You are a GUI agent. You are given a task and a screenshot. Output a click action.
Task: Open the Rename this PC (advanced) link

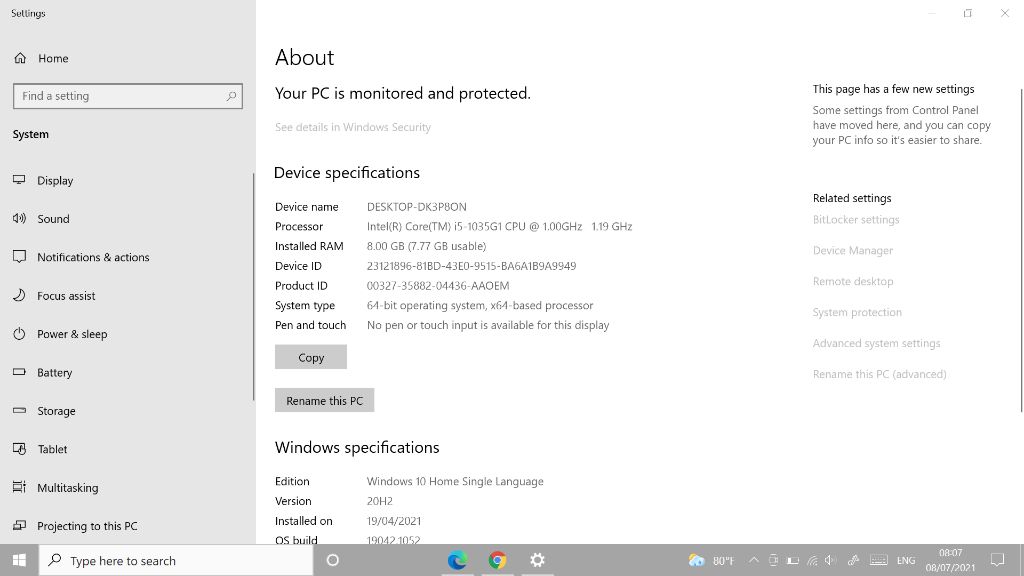880,374
